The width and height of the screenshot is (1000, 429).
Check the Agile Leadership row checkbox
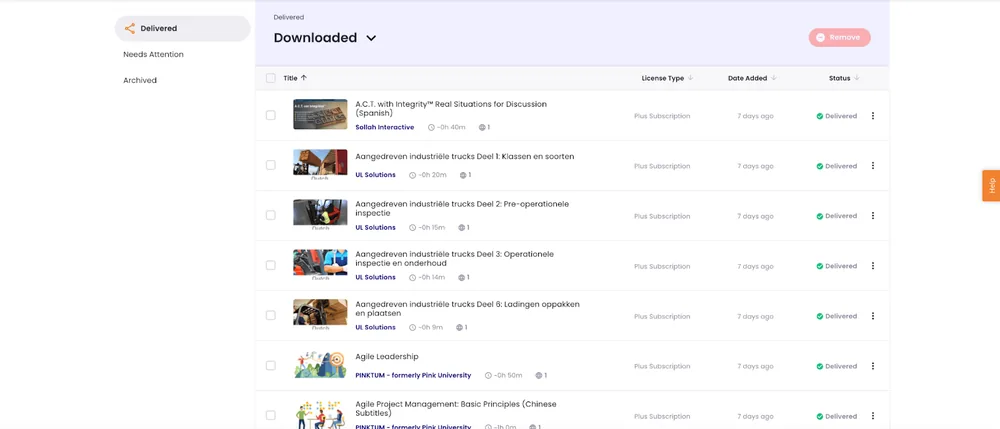click(271, 365)
